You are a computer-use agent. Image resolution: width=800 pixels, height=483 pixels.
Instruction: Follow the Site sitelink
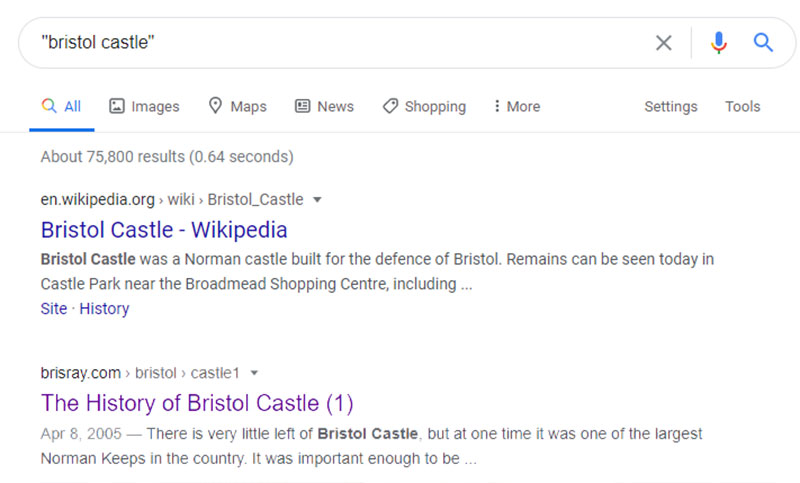54,309
